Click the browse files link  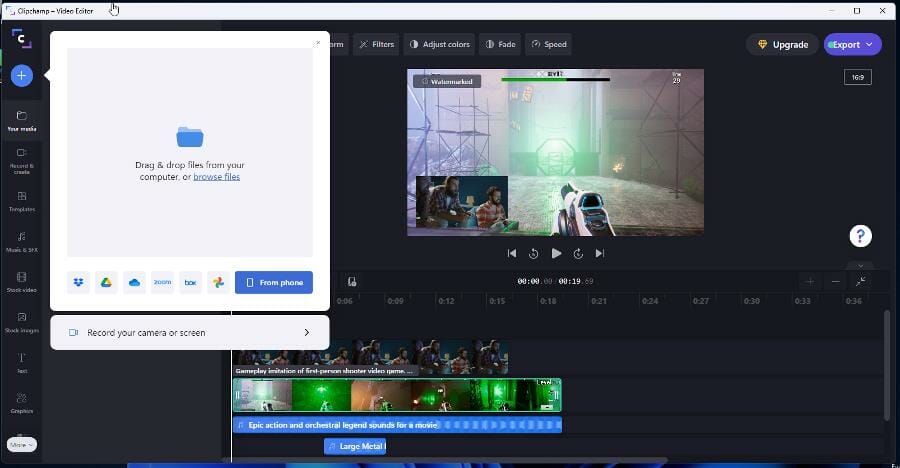click(x=216, y=177)
